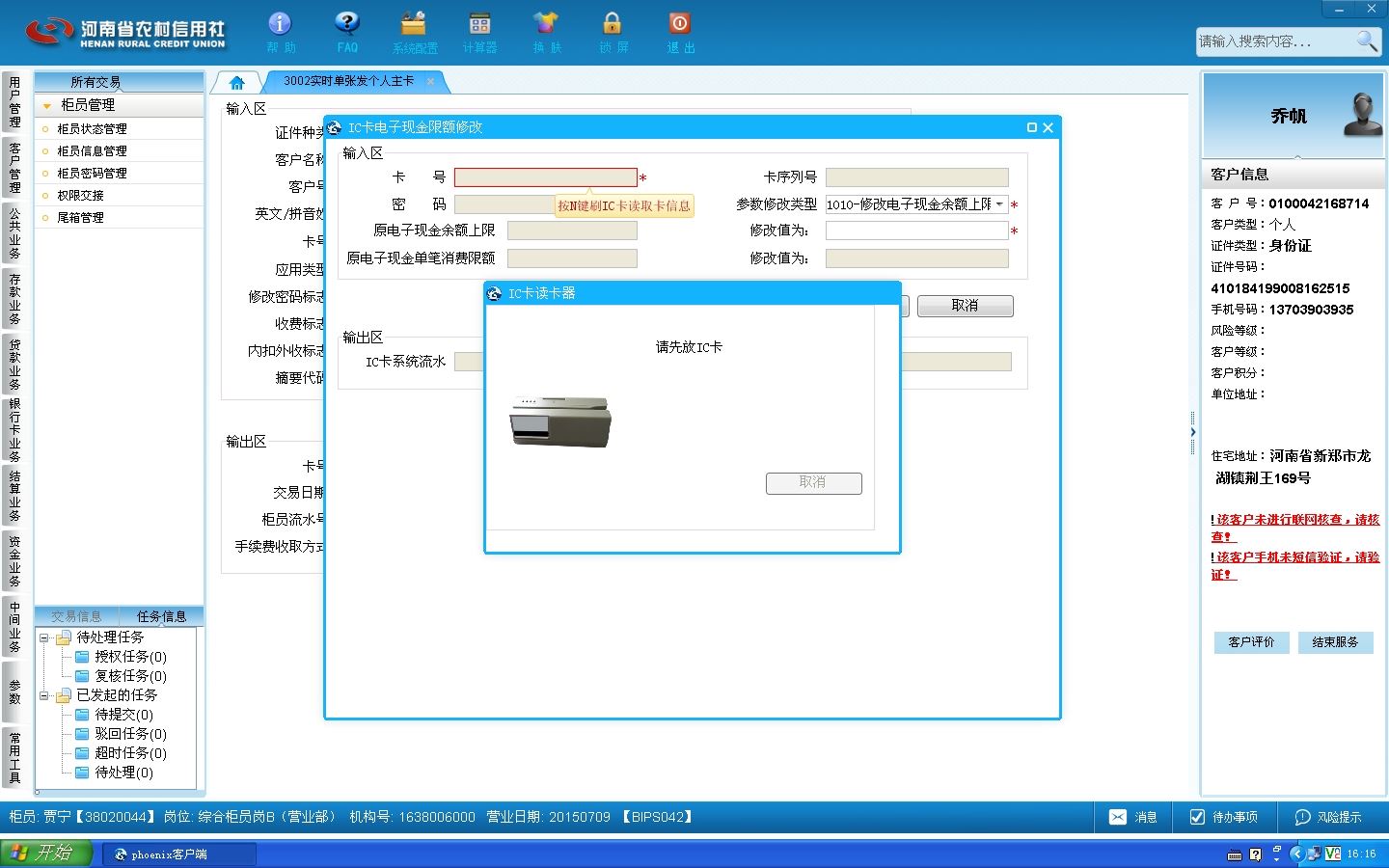This screenshot has width=1389, height=868.
Task: Open the Windows 开始 start button
Action: click(x=45, y=854)
